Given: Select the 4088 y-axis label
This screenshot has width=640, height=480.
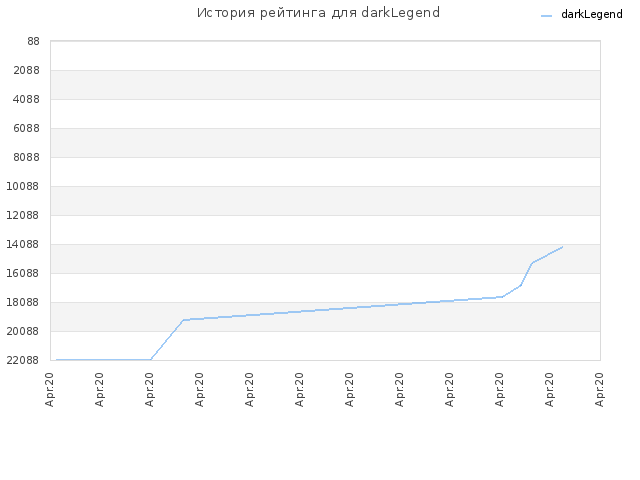Looking at the screenshot, I should pyautogui.click(x=27, y=99).
